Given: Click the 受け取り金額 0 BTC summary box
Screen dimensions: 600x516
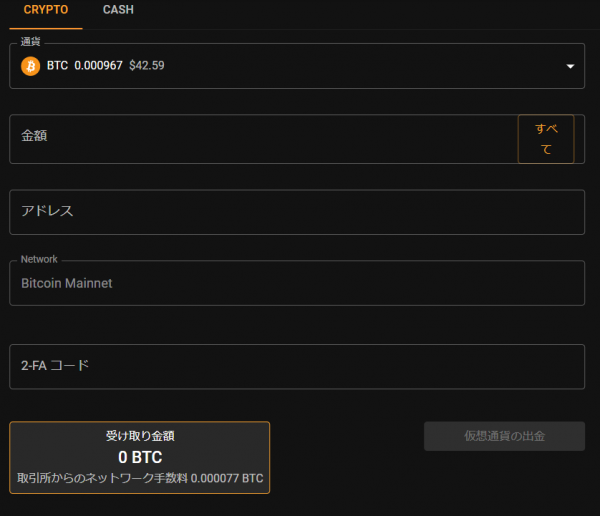Looking at the screenshot, I should click(140, 457).
